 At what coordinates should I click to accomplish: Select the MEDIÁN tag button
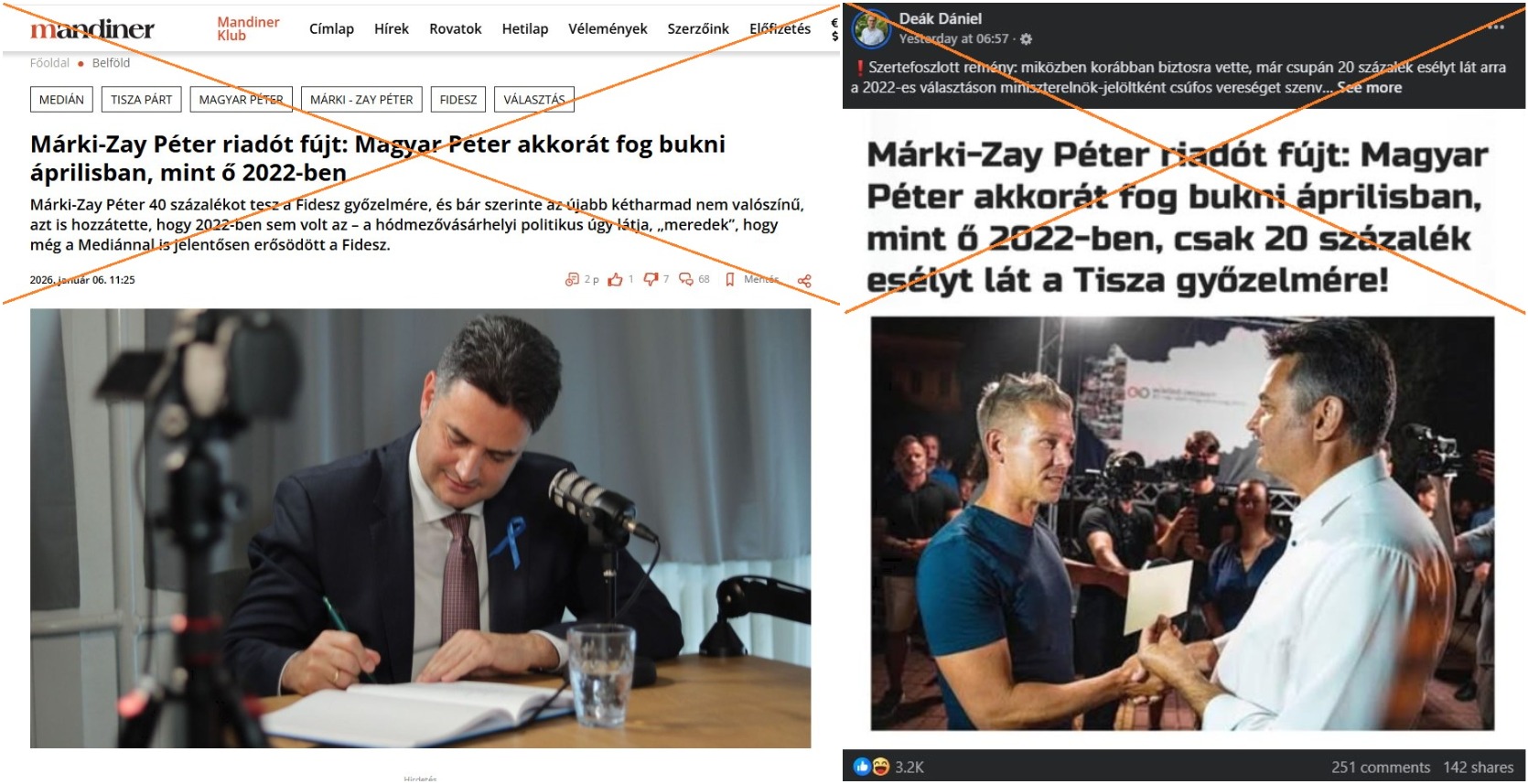coord(61,100)
